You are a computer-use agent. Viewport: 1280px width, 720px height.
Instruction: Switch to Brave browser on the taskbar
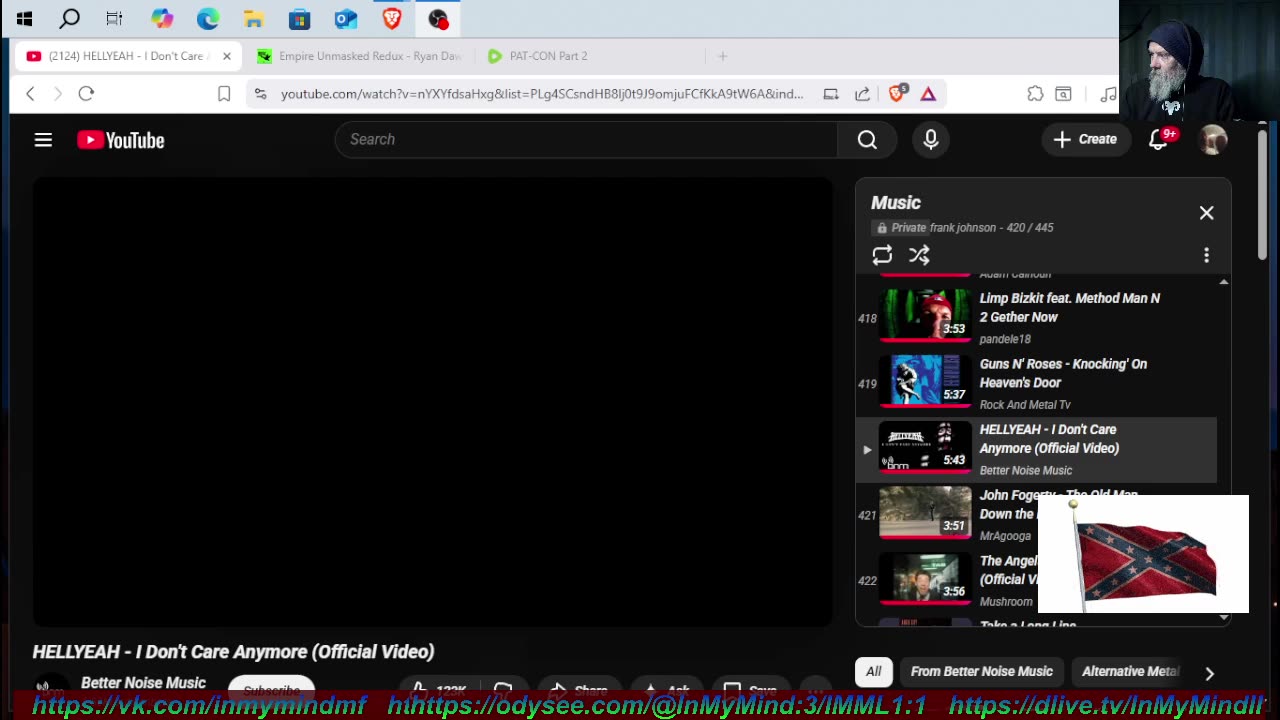[391, 18]
